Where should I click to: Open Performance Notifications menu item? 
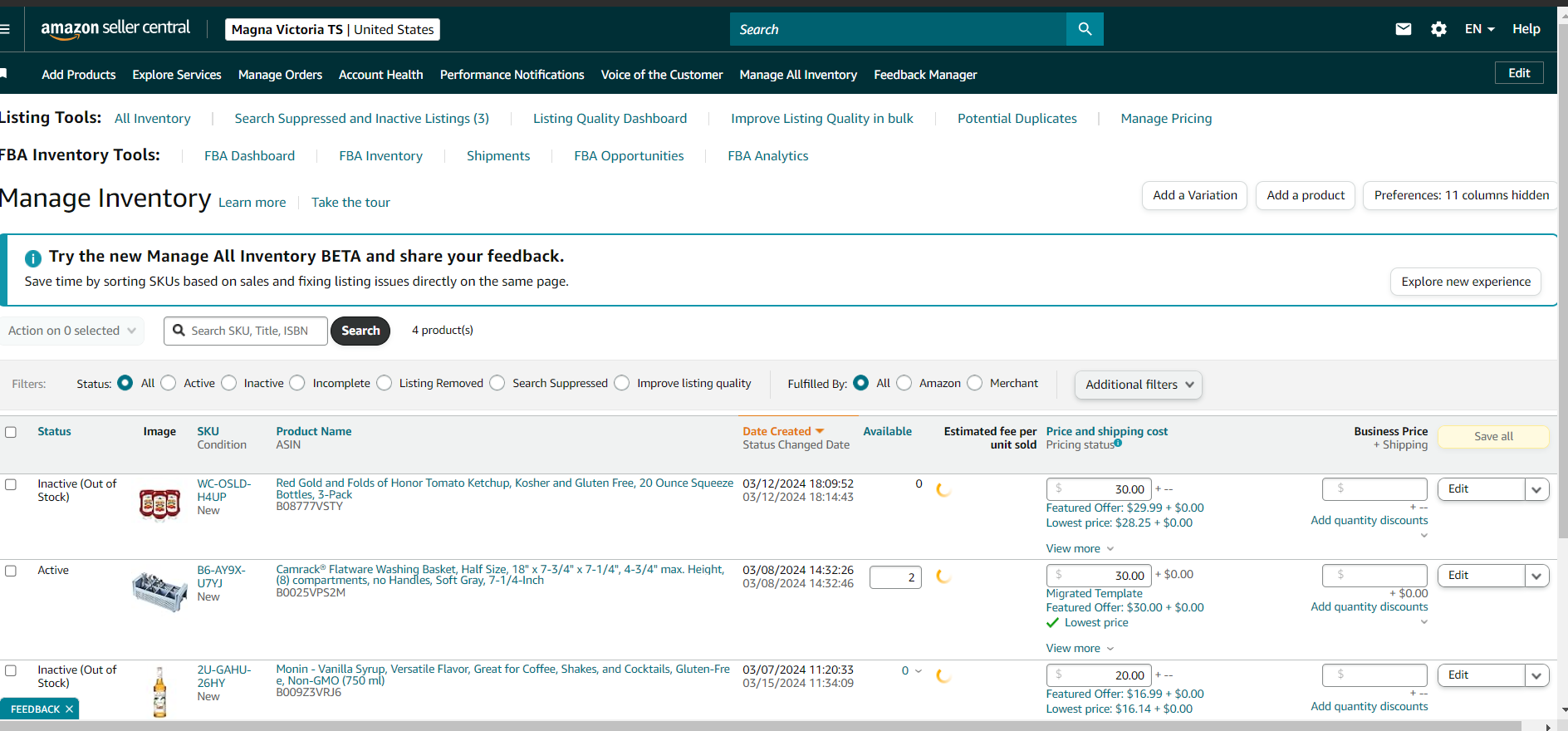coord(512,75)
